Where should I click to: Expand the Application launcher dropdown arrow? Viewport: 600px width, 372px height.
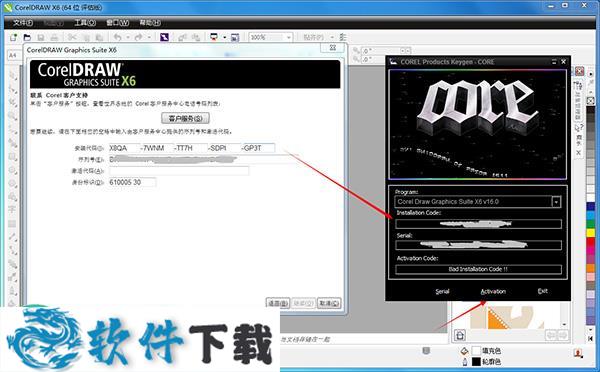tap(225, 37)
